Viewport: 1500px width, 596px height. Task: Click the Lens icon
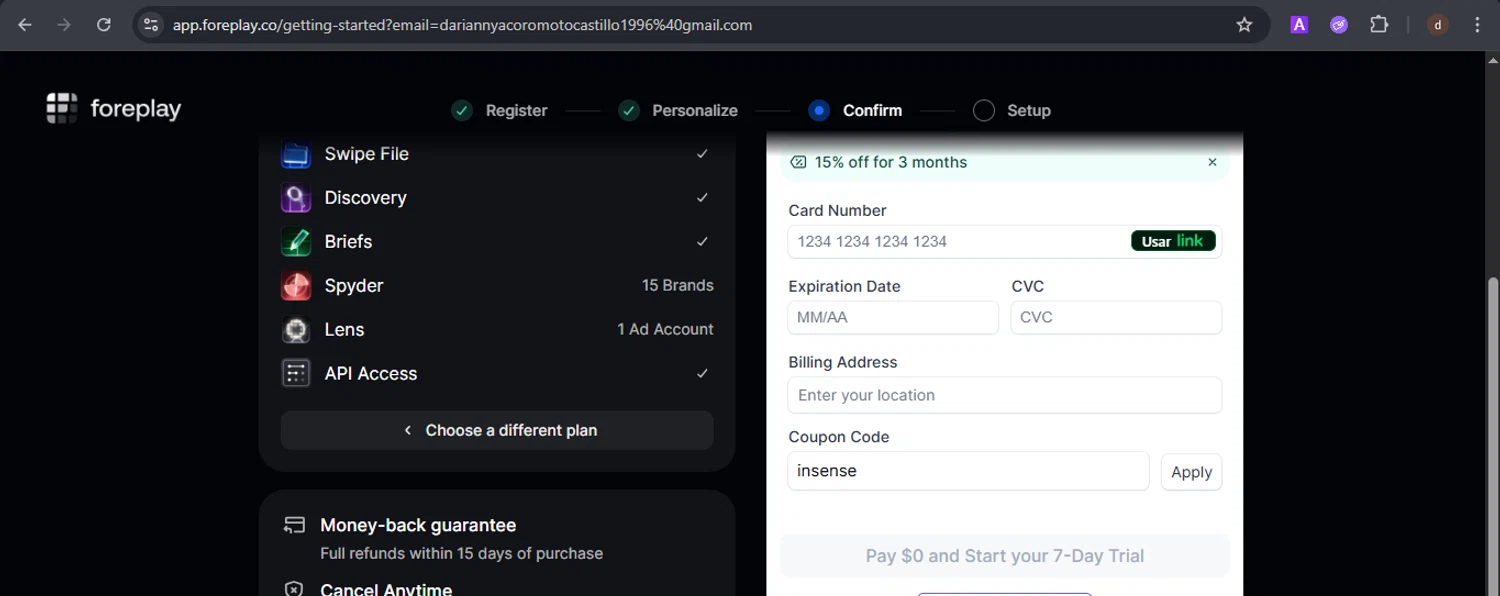coord(296,330)
